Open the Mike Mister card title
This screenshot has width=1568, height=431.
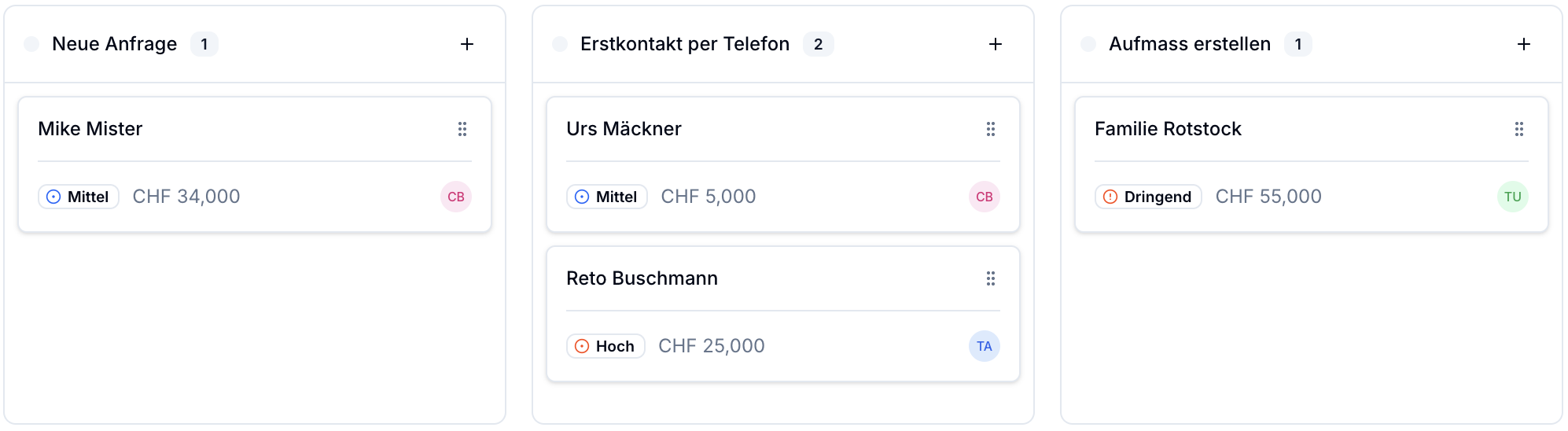pos(90,129)
